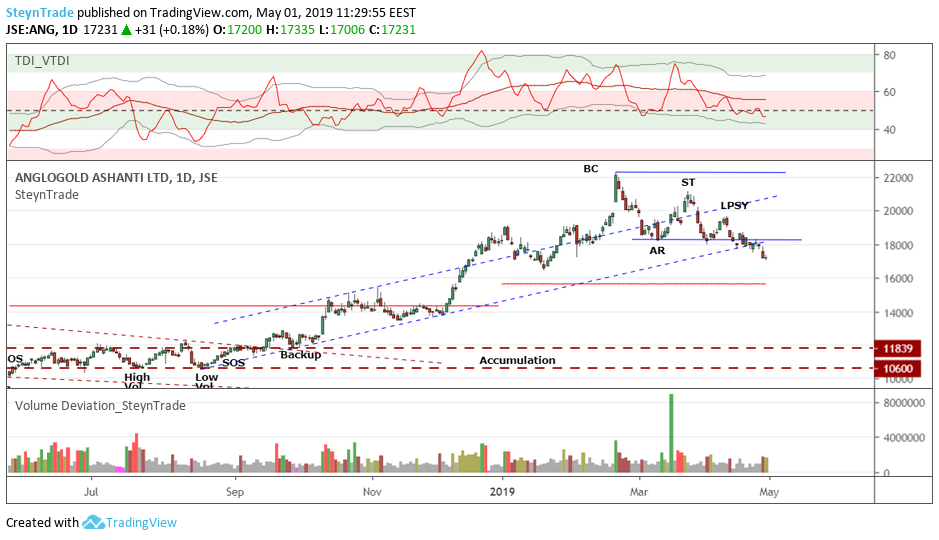Image resolution: width=939 pixels, height=540 pixels.
Task: Click the Low Vol annotation label
Action: (x=207, y=381)
